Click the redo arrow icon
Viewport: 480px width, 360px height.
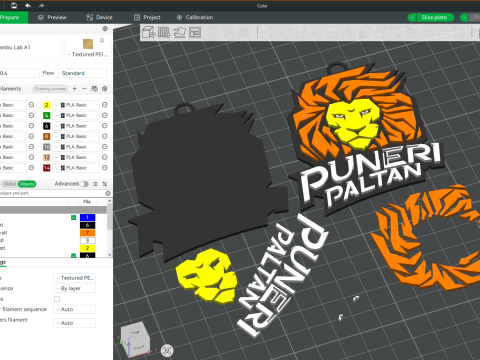[41, 5]
